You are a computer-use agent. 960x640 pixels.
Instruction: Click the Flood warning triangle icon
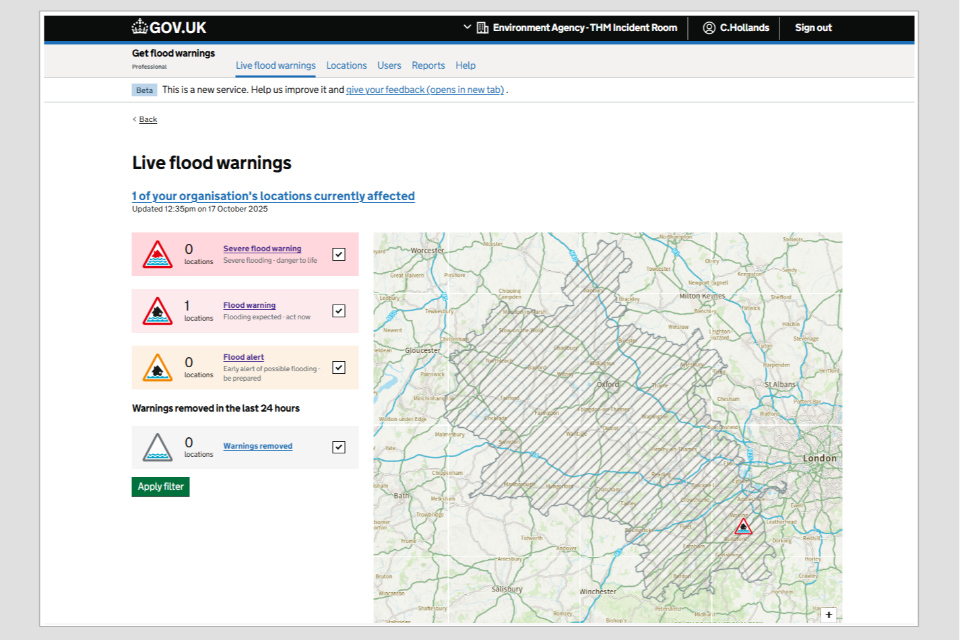coord(157,311)
